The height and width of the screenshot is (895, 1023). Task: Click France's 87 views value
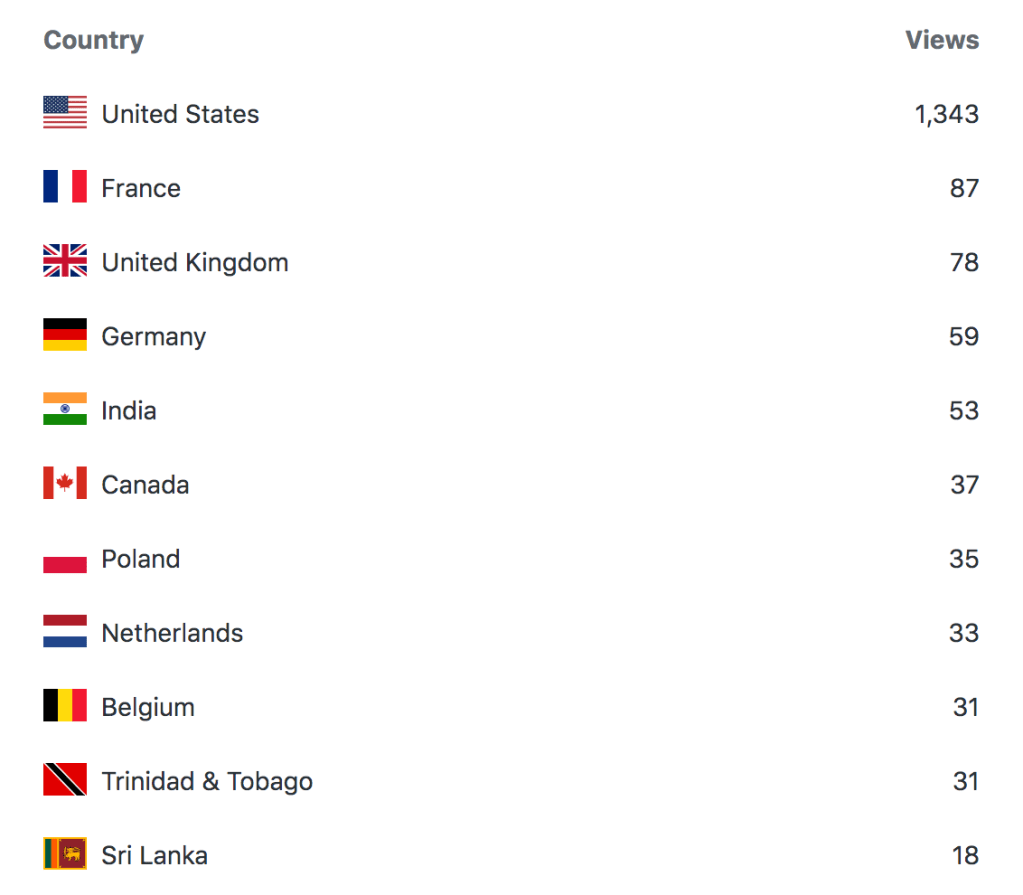pyautogui.click(x=964, y=188)
